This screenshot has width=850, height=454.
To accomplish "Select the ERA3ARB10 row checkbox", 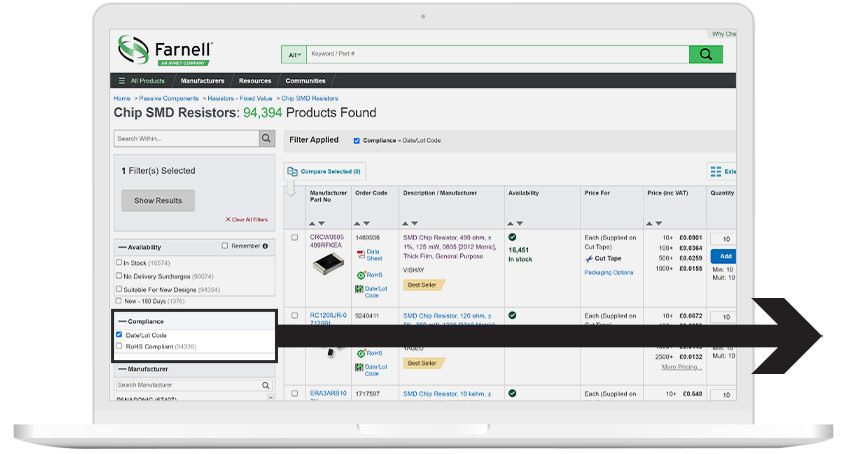I will coord(294,394).
